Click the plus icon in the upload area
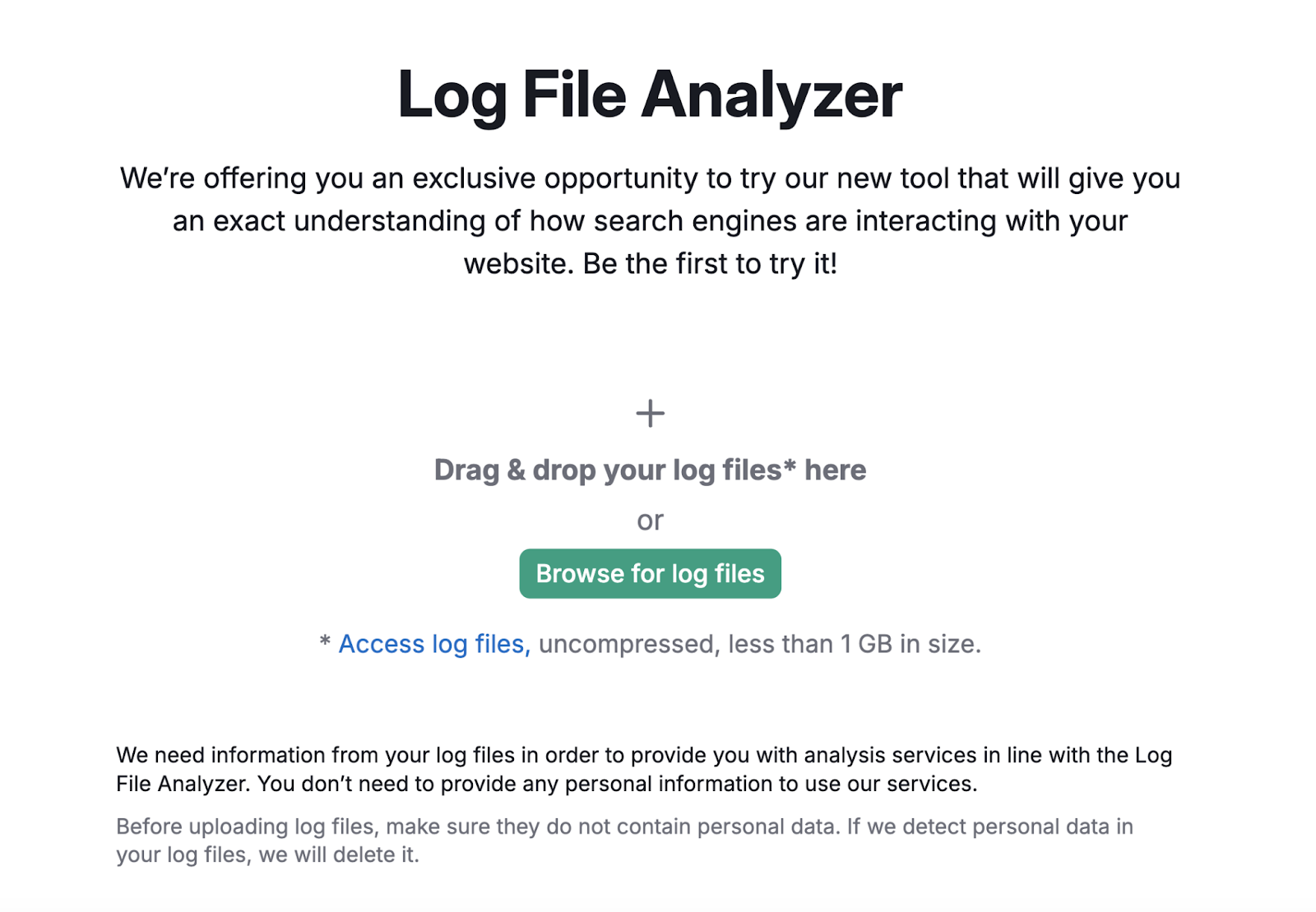 pos(650,413)
